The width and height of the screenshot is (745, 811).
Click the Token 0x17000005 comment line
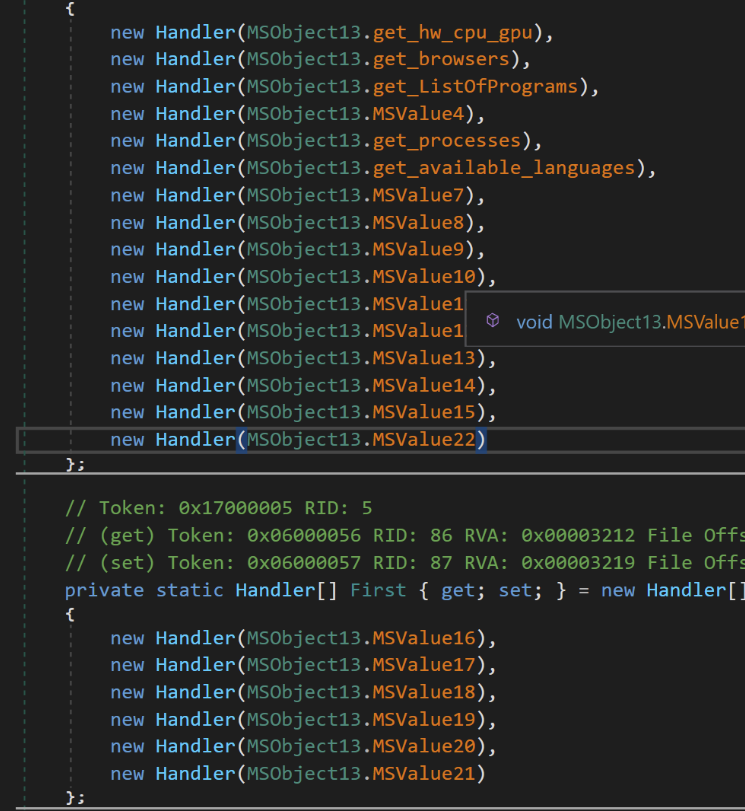click(x=219, y=508)
